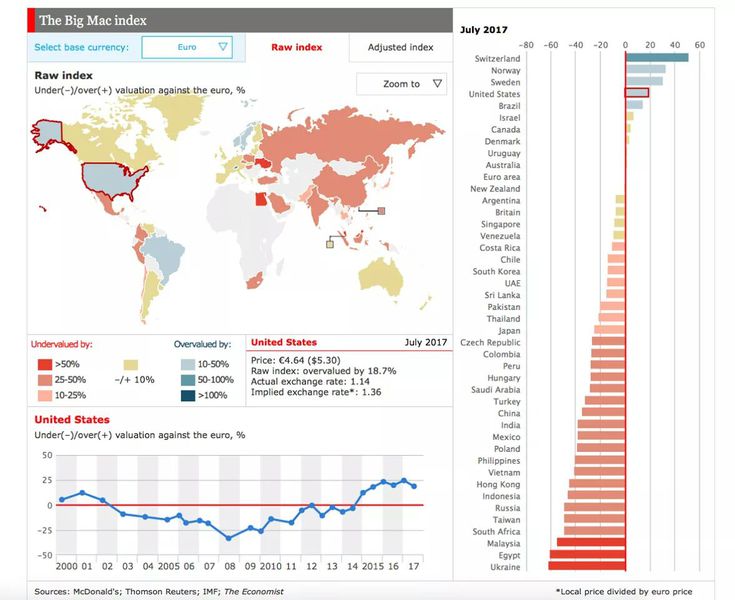Click the Hong Kong square marker on map
735x600 pixels.
point(381,210)
